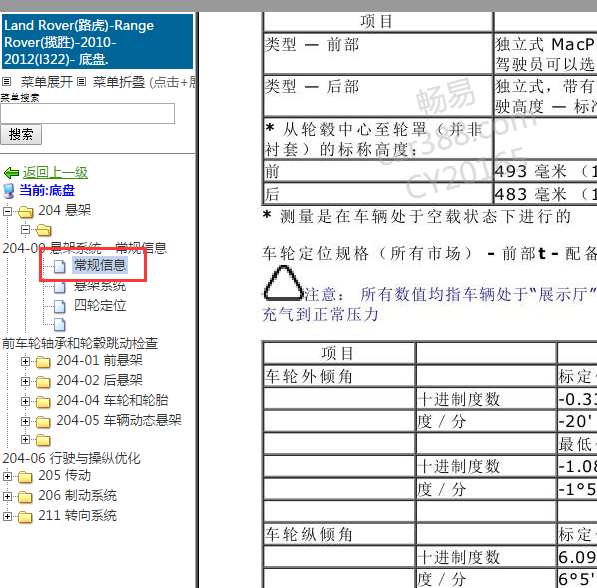Expand the 204-01 前悬架 node
The height and width of the screenshot is (588, 597).
tap(26, 361)
